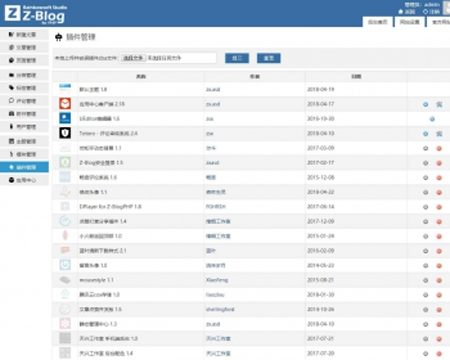
Task: Delete the plugin dated 2017-07-21
Action: coord(439,339)
